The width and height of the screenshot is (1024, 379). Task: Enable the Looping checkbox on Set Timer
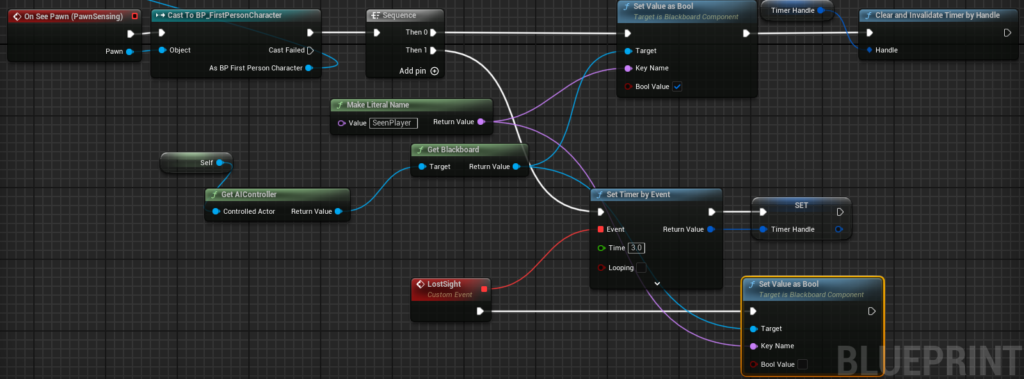click(x=641, y=267)
